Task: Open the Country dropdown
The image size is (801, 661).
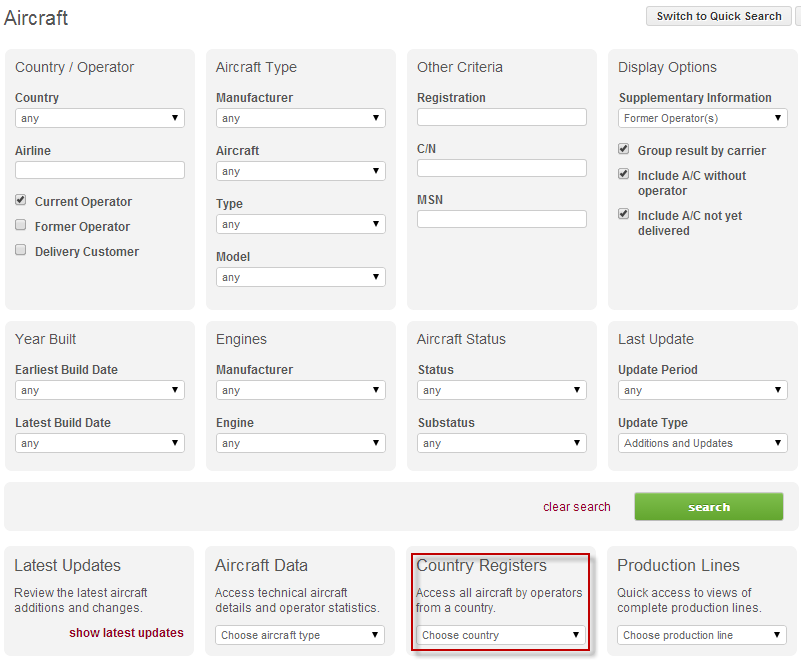Action: 100,118
